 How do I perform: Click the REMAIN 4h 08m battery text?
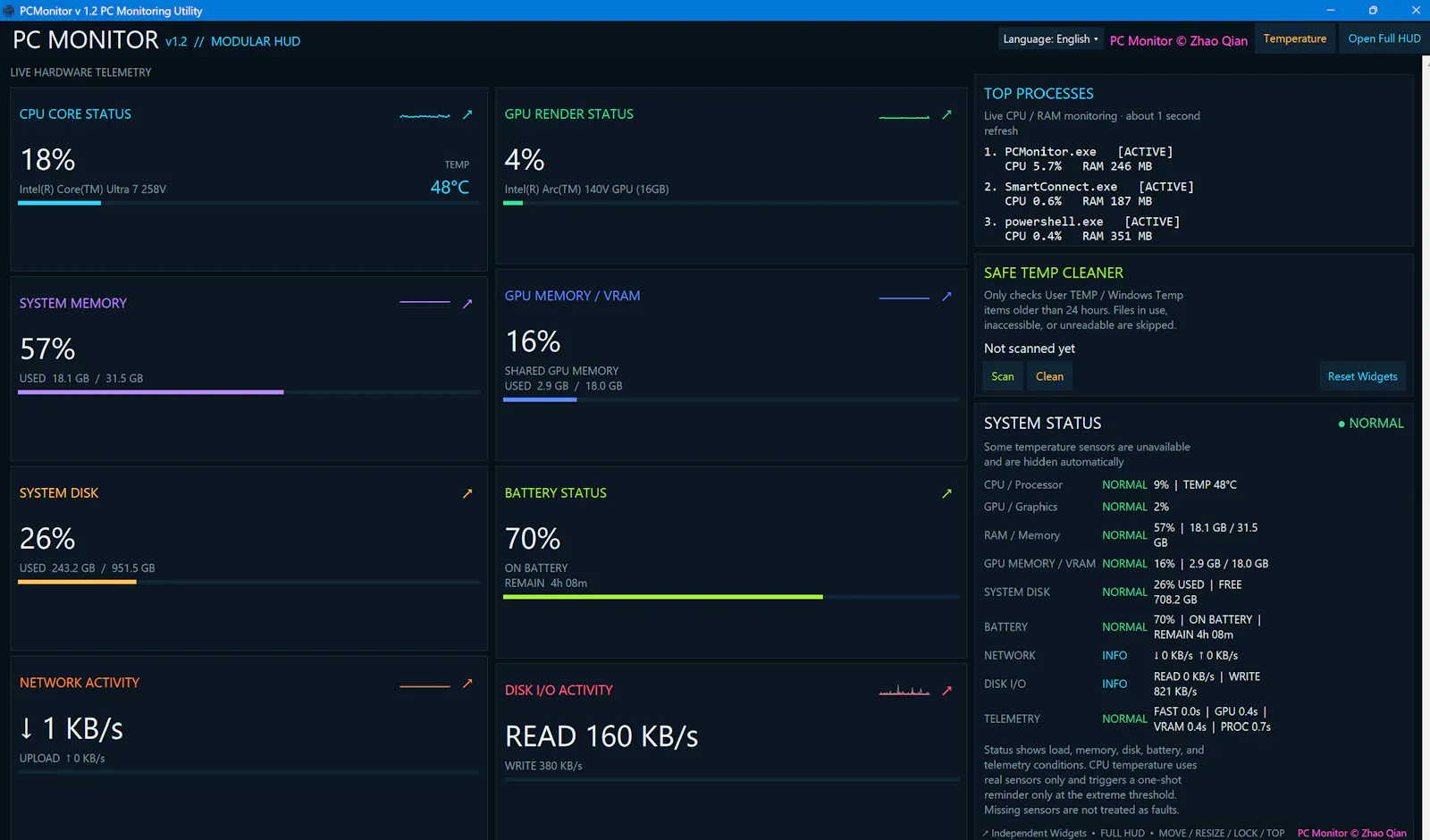[546, 584]
